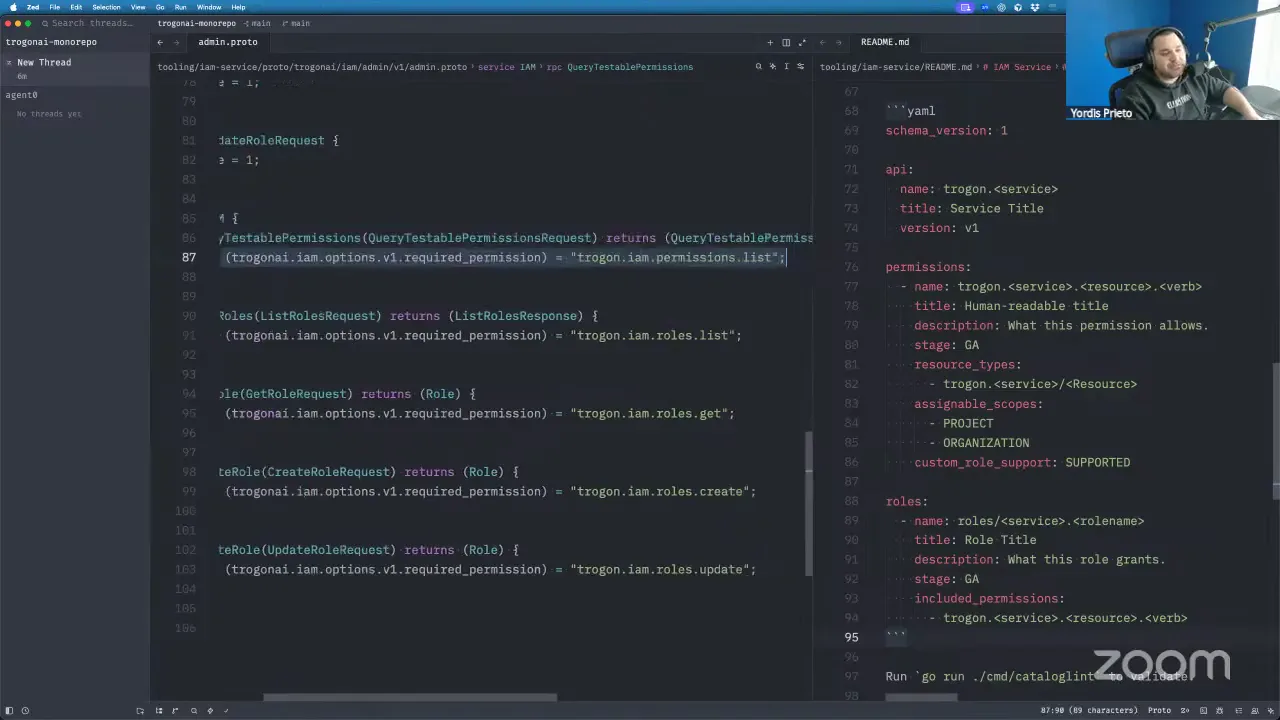Expand the rpc QueryTestablePermissions breadcrumb
The image size is (1280, 720).
620,67
